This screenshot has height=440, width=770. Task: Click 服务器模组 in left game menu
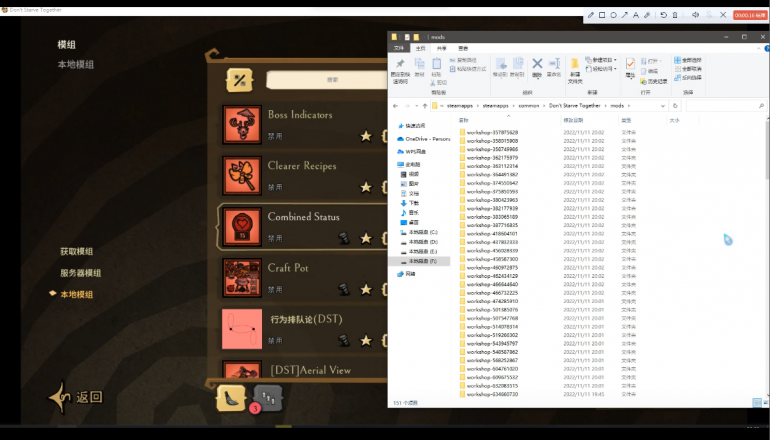(81, 273)
